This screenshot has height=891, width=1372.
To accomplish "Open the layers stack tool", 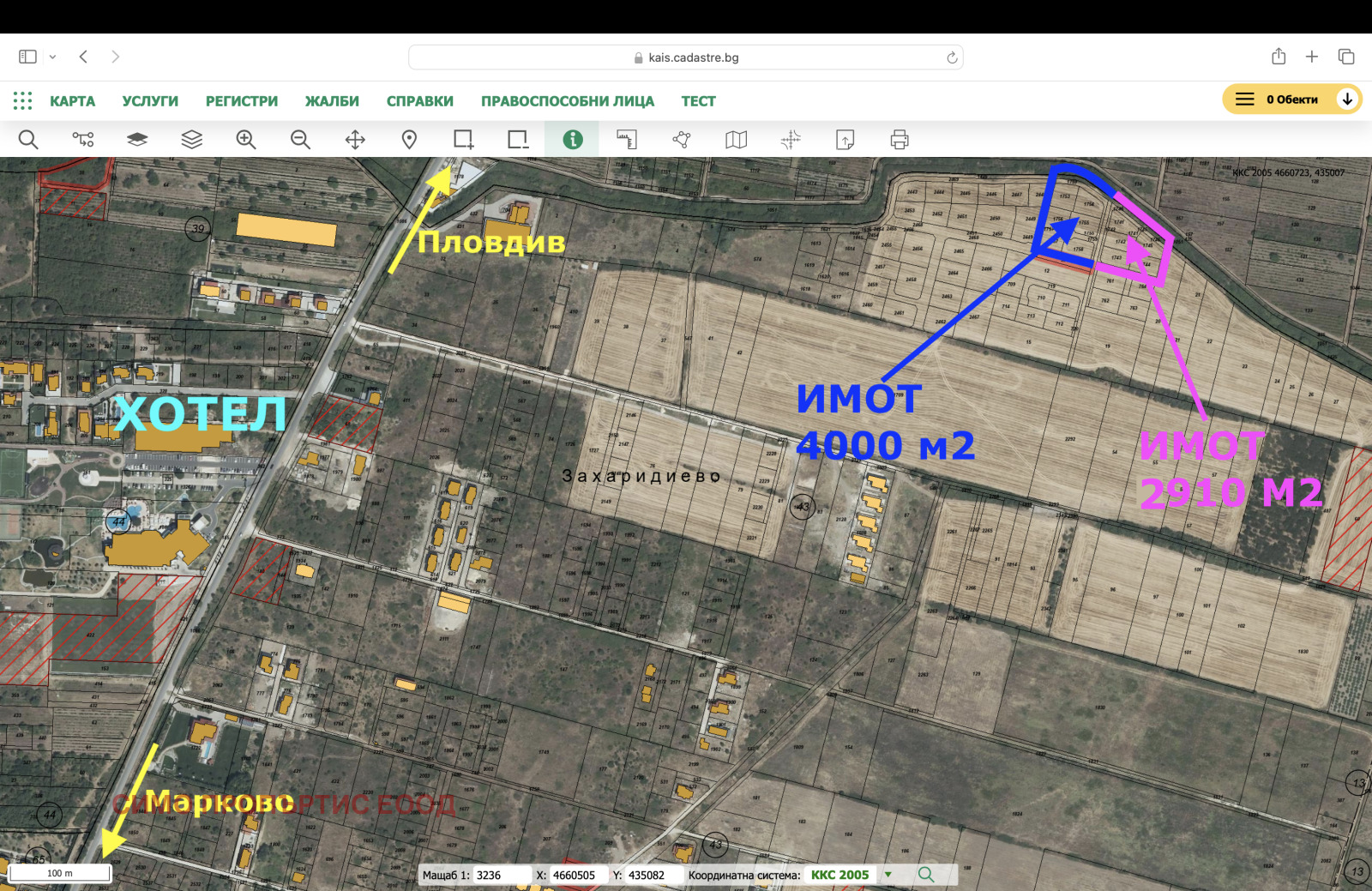I will pos(191,140).
